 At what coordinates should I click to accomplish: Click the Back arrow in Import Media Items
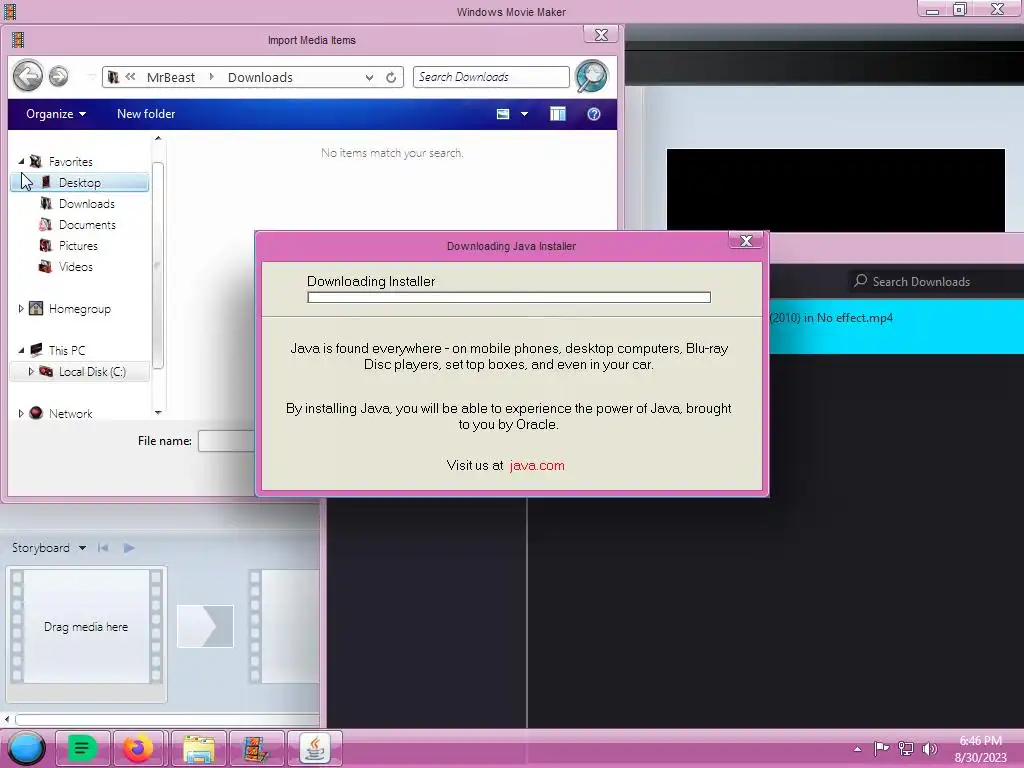click(x=27, y=76)
